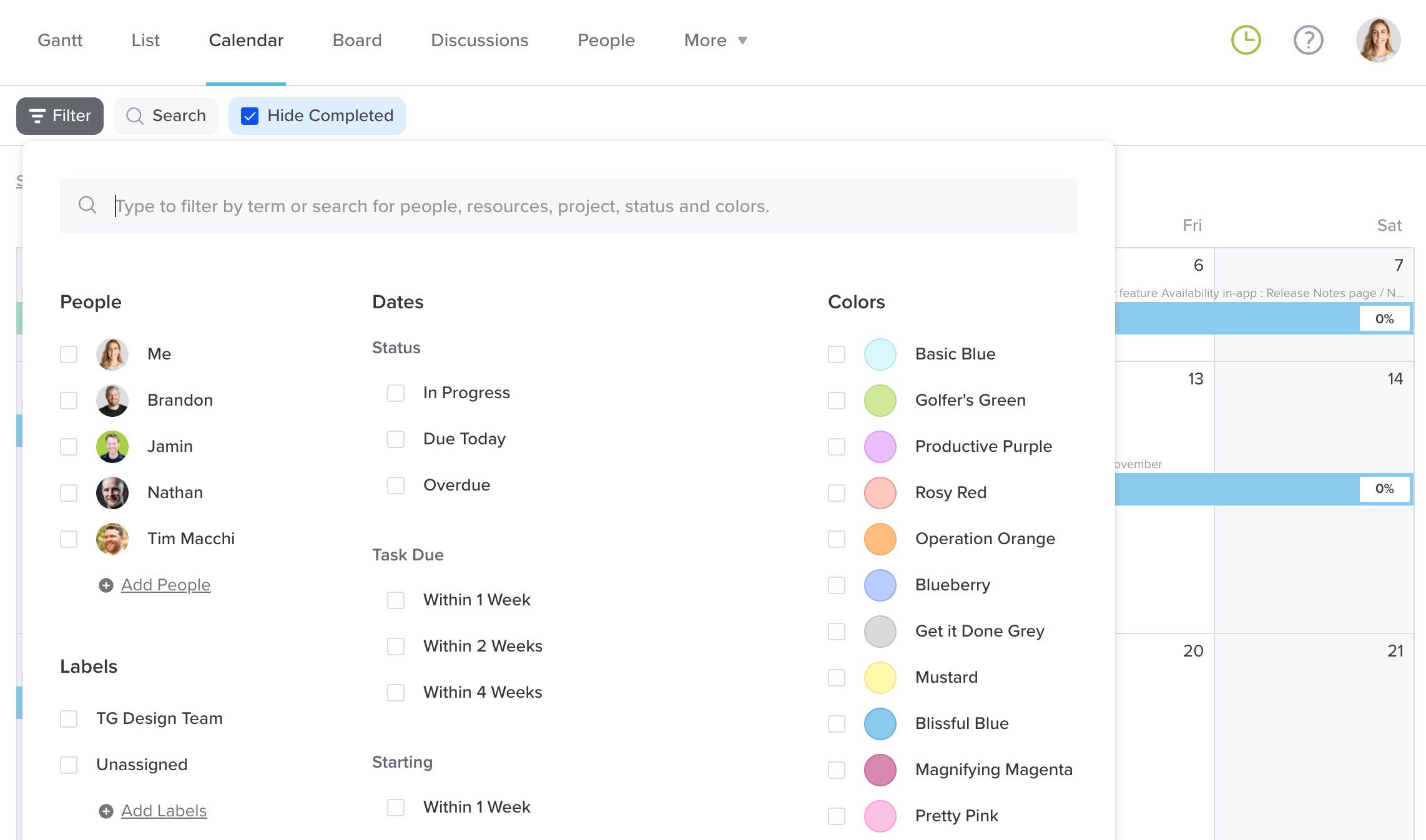Open the time tracking clock icon
This screenshot has height=840, width=1426.
(1246, 41)
